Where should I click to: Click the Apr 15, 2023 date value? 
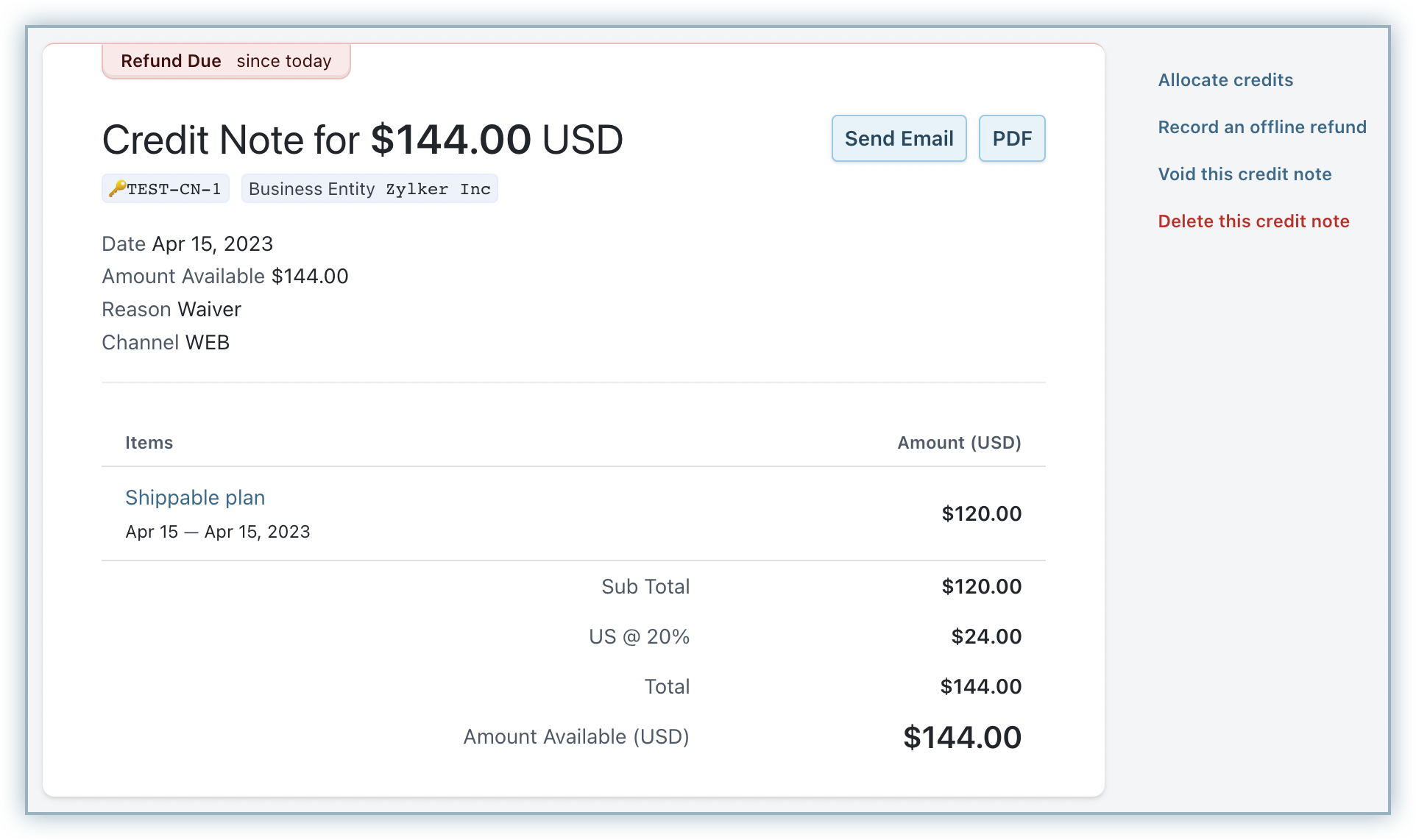click(x=212, y=244)
